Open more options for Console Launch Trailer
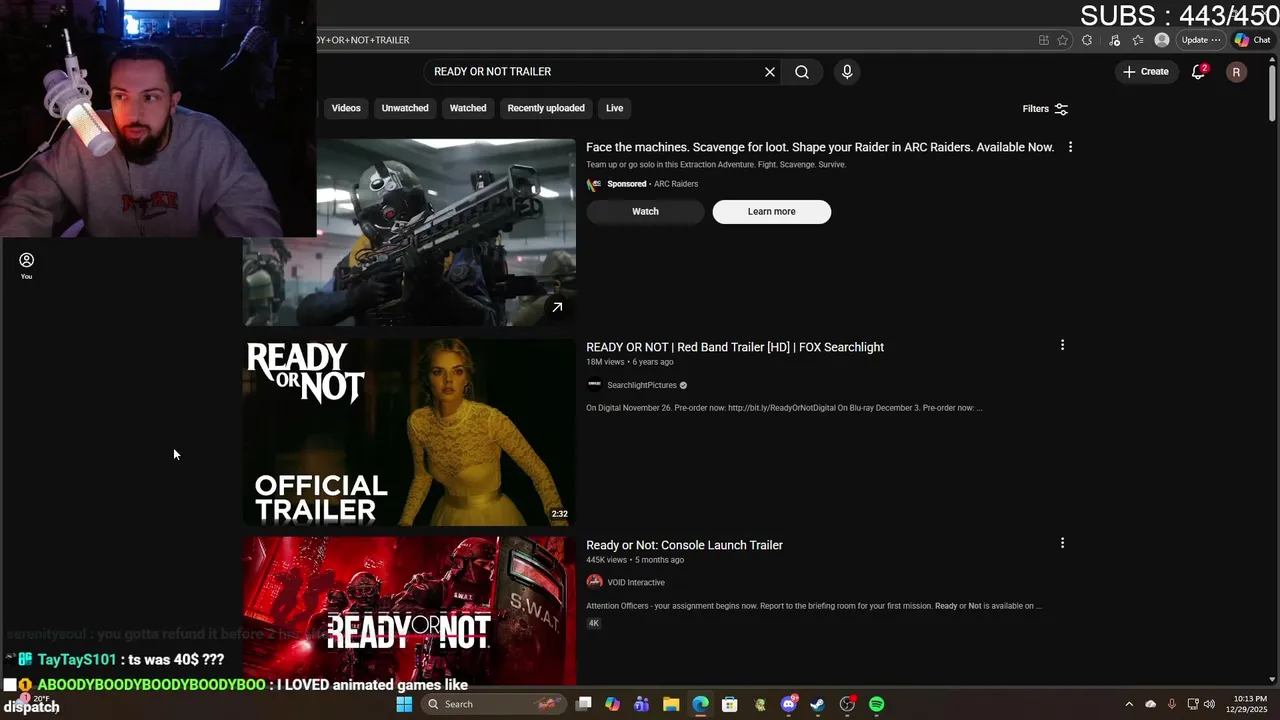 tap(1062, 543)
